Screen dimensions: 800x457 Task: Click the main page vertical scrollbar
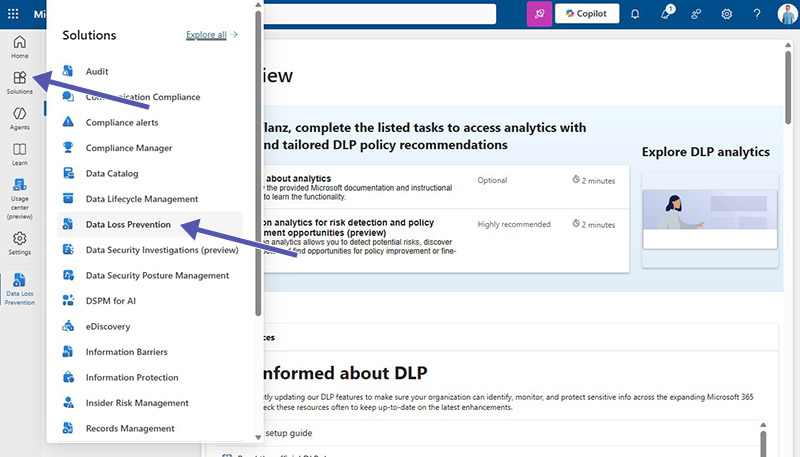[x=788, y=87]
